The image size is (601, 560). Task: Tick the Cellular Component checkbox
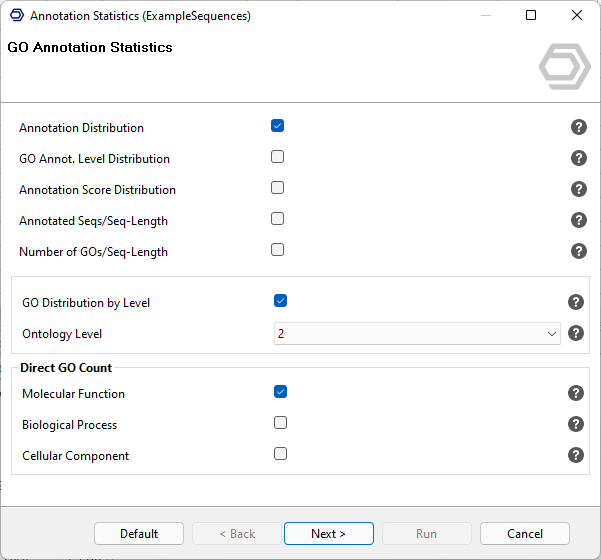(x=280, y=454)
